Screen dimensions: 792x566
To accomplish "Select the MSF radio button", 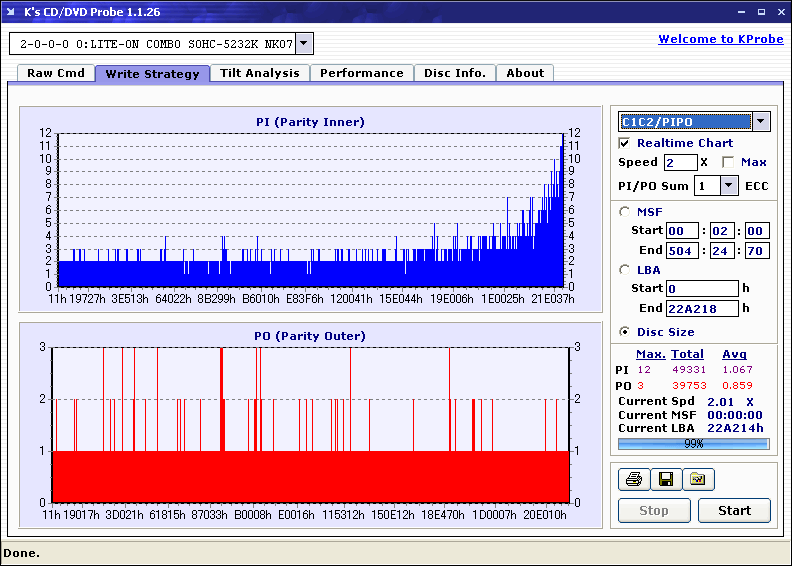I will click(x=625, y=211).
